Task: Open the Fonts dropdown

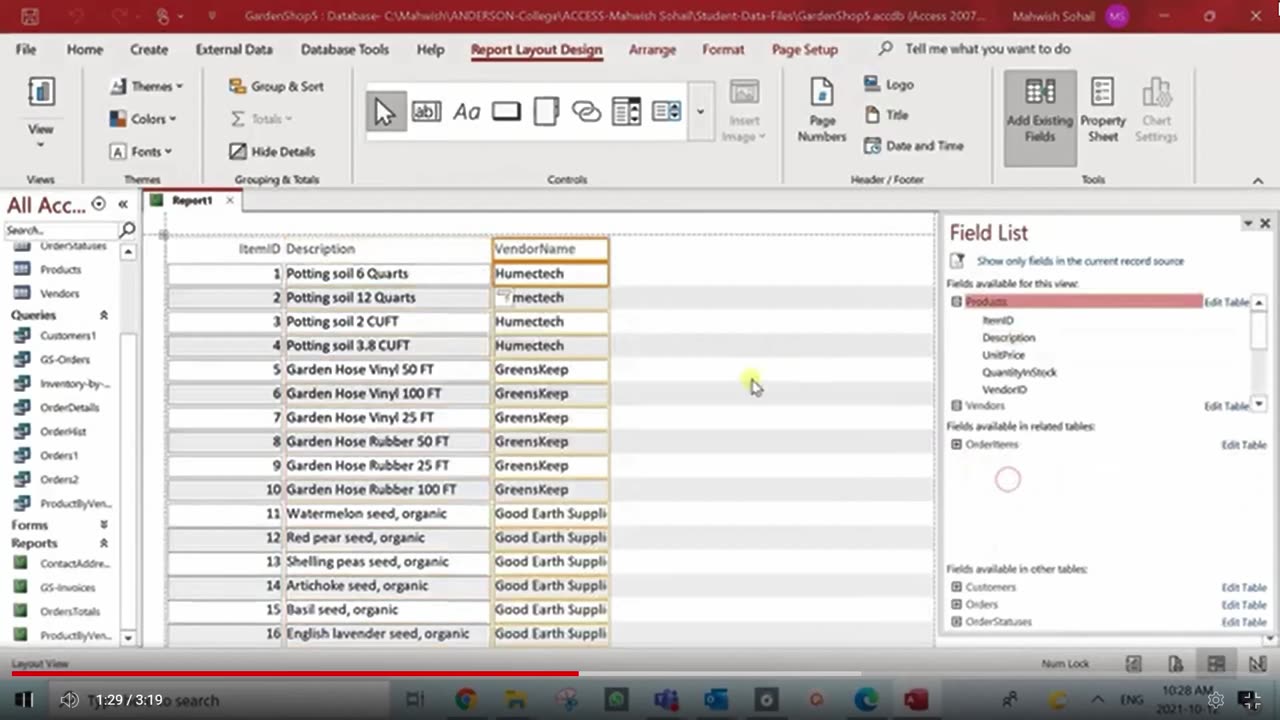Action: (141, 151)
